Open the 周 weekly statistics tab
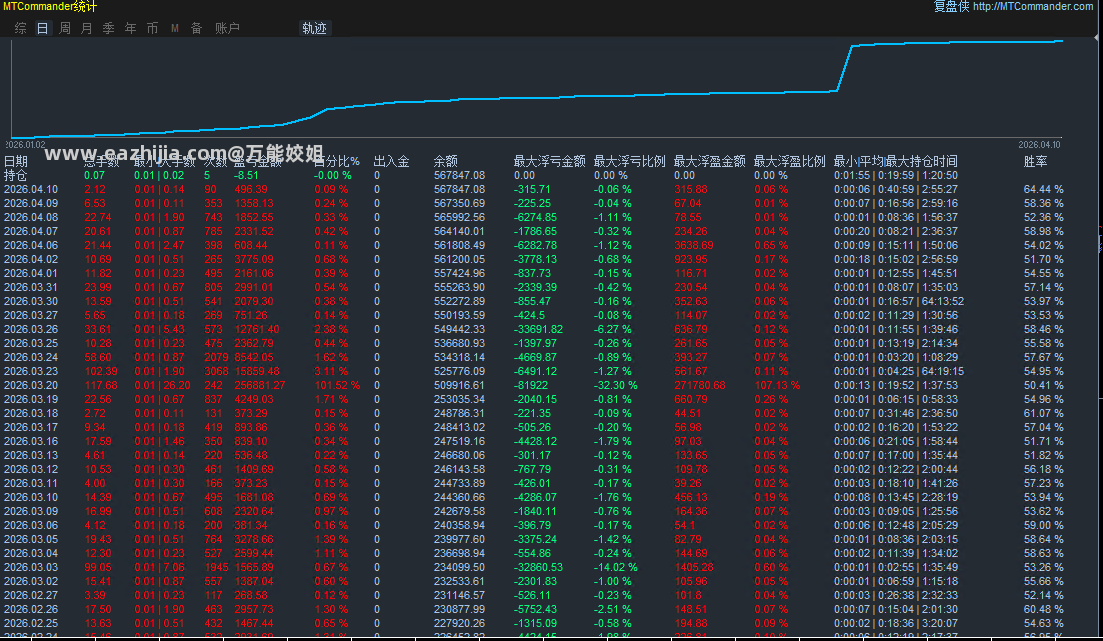This screenshot has height=641, width=1103. pyautogui.click(x=65, y=28)
